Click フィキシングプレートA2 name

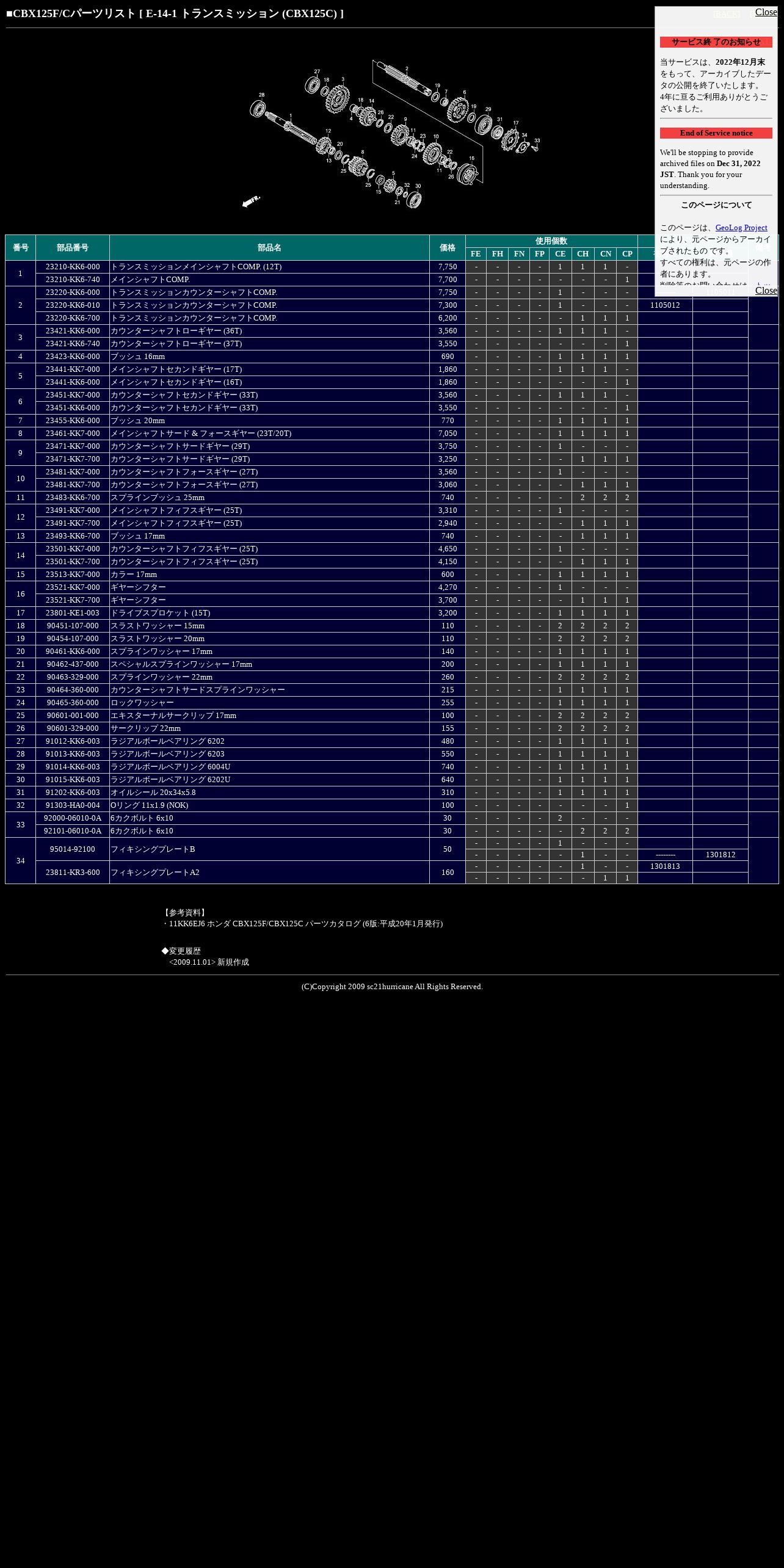click(155, 873)
